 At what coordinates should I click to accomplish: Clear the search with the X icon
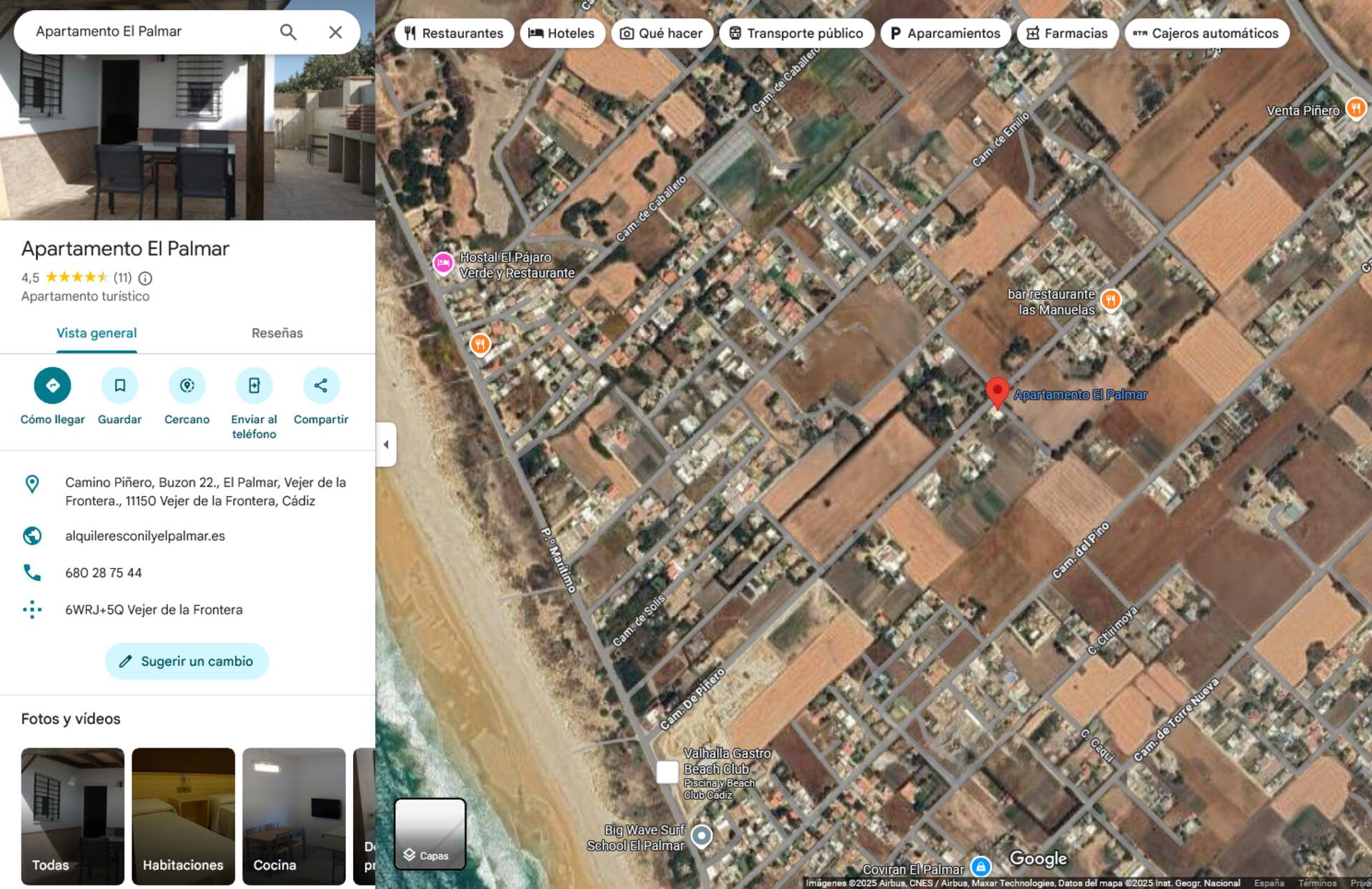click(x=335, y=32)
